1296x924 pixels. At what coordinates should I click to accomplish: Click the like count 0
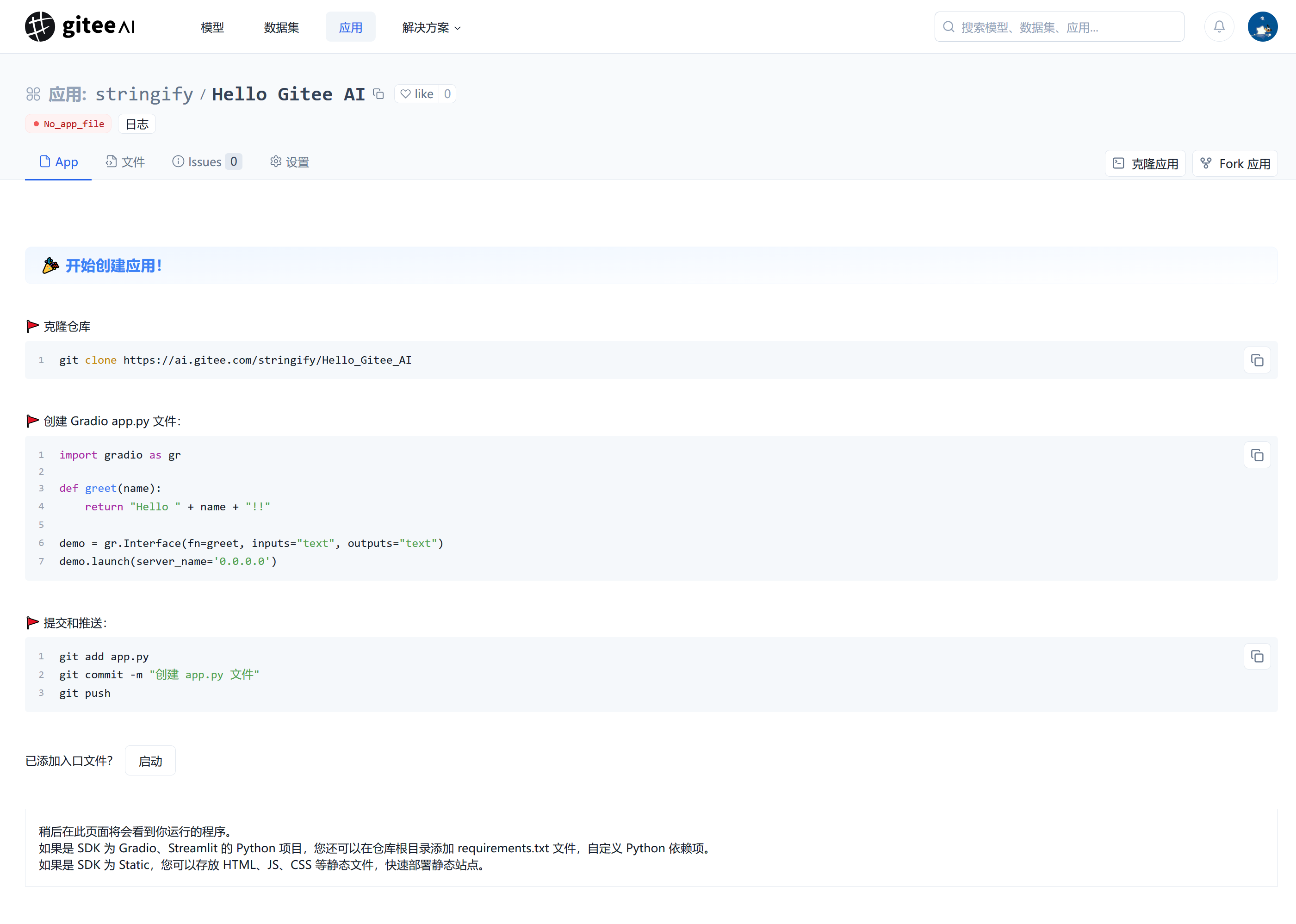[448, 94]
